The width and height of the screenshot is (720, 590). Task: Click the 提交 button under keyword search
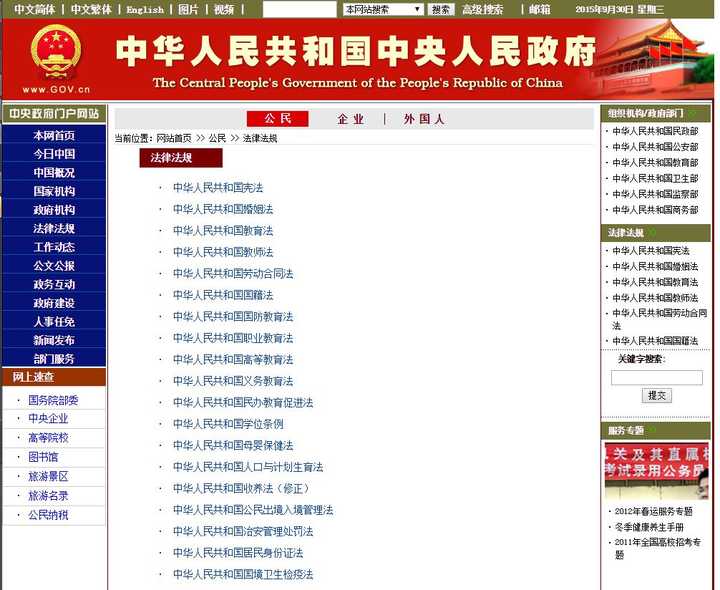(657, 396)
